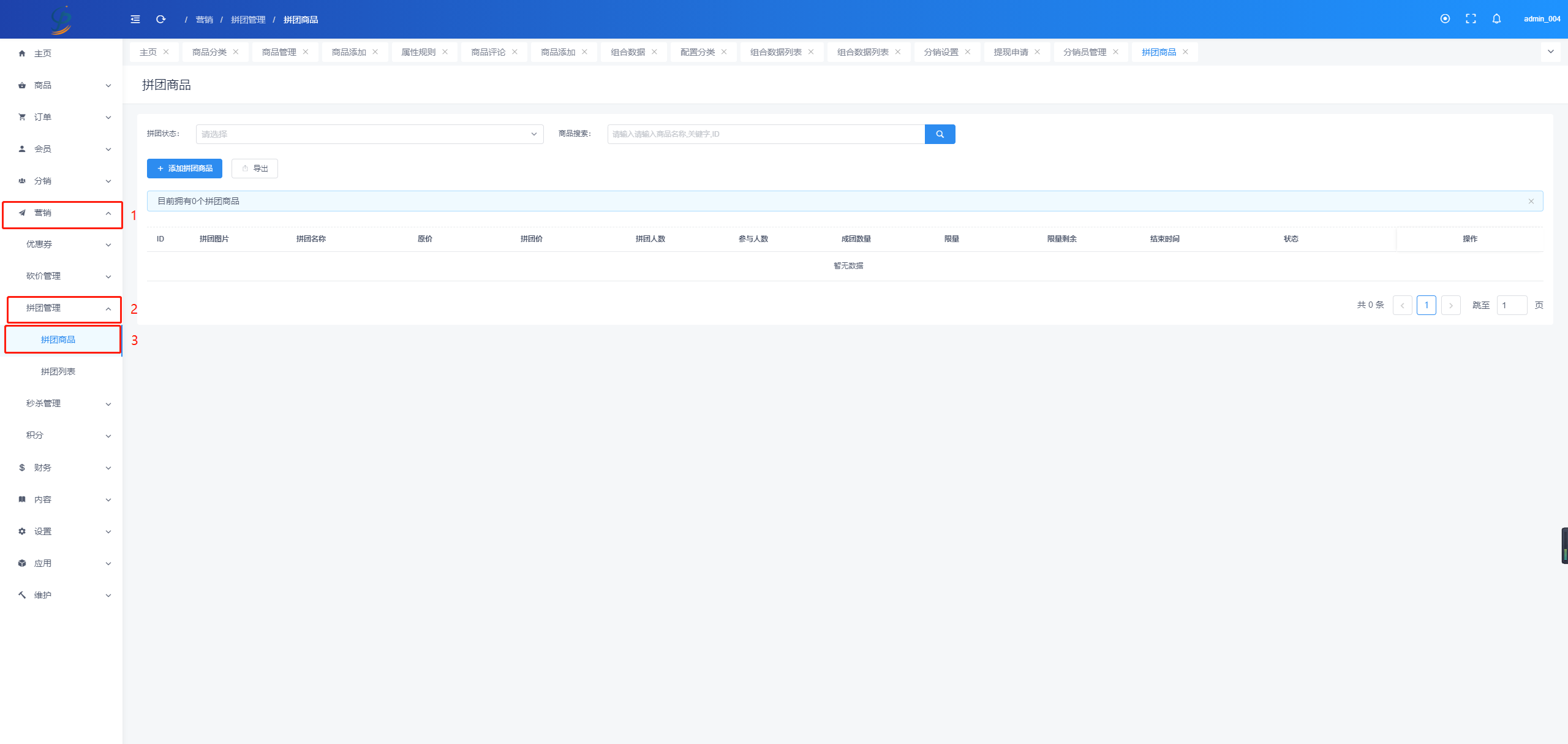The width and height of the screenshot is (1568, 744).
Task: Close the 商品分类 tab
Action: click(236, 52)
